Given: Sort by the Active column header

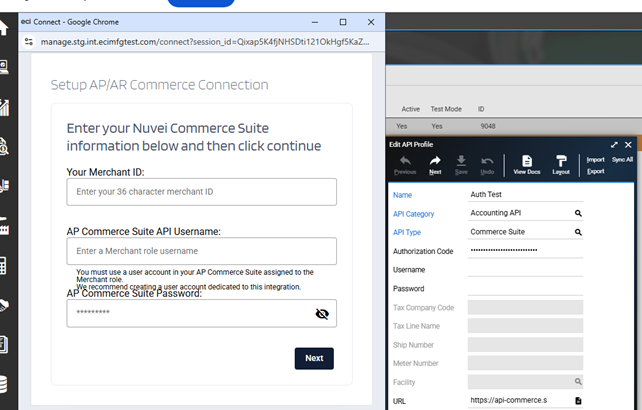Looking at the screenshot, I should click(410, 109).
